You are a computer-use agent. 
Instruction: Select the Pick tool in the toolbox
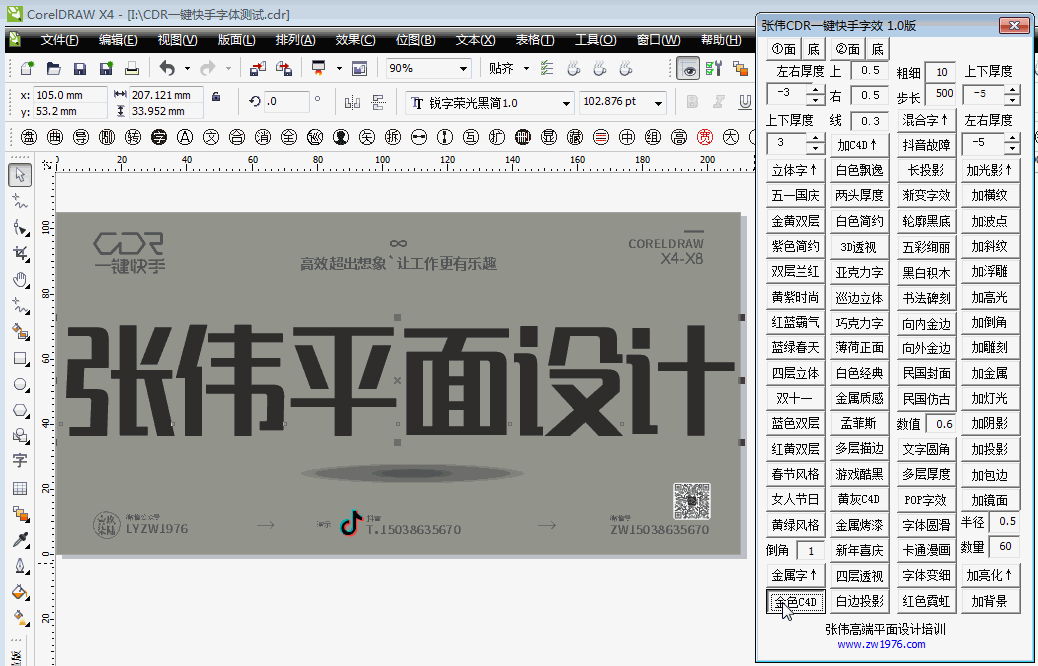click(x=20, y=175)
